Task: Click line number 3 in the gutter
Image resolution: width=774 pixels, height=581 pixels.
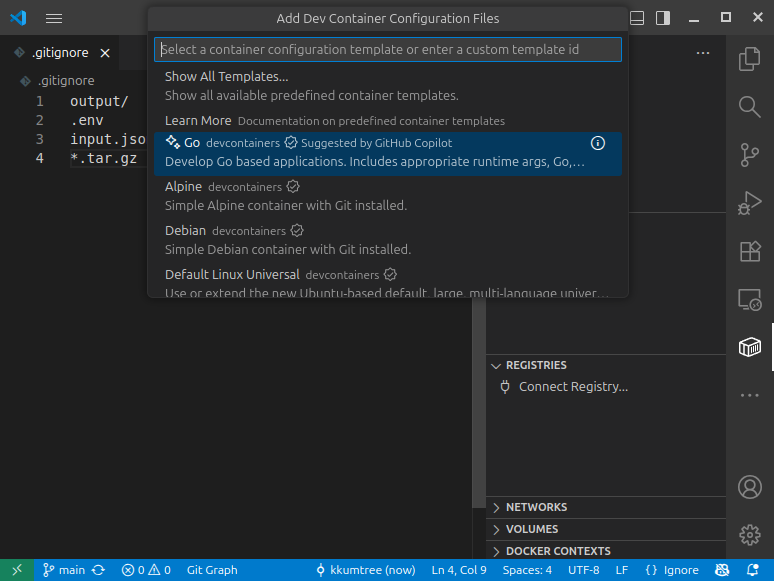Action: tap(39, 140)
